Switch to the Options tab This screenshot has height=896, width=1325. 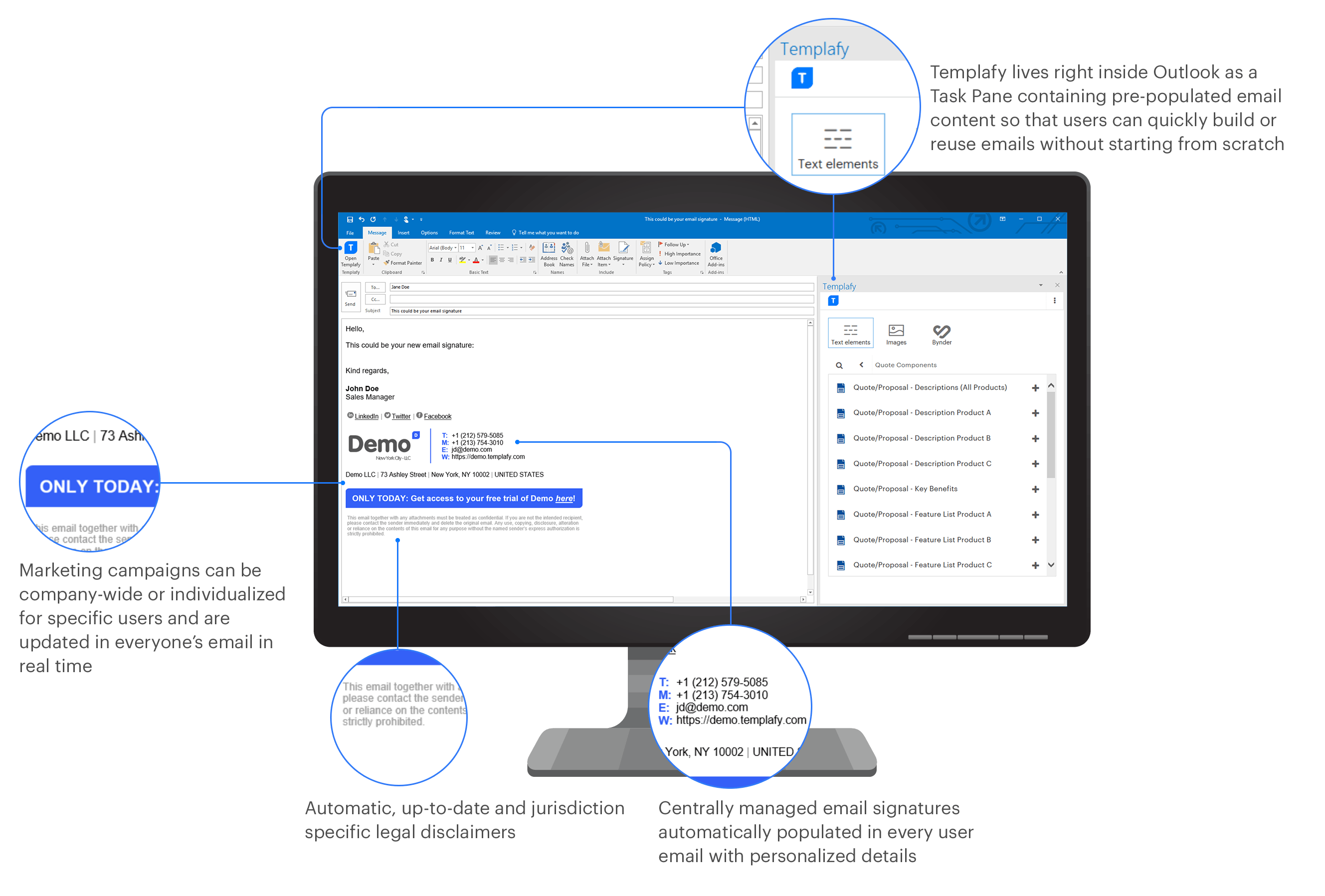tap(429, 232)
